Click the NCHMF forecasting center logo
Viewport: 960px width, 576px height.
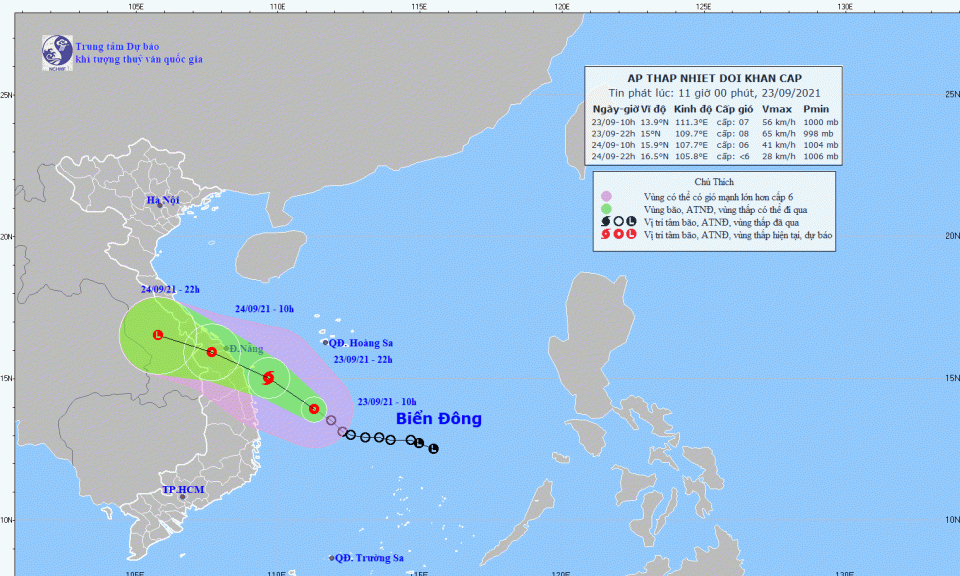[56, 52]
